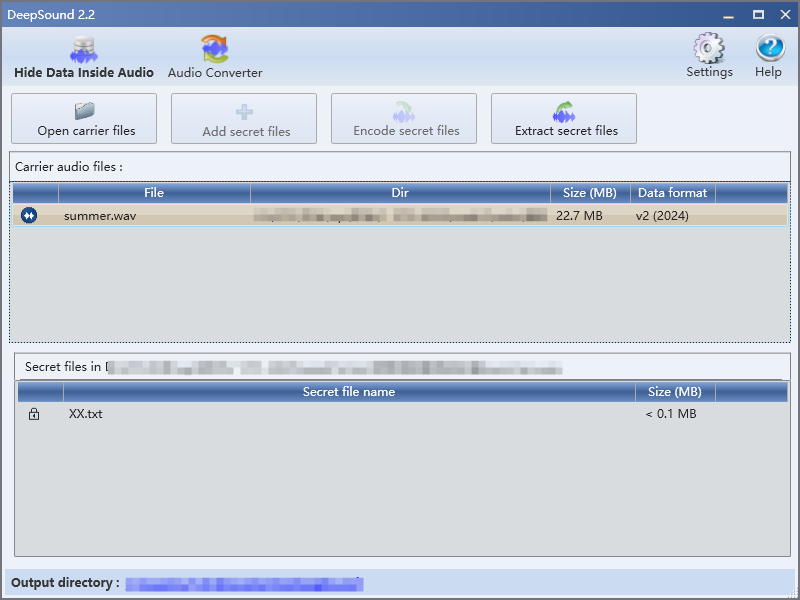Viewport: 800px width, 600px height.
Task: Click the Open carrier files button
Action: point(84,118)
